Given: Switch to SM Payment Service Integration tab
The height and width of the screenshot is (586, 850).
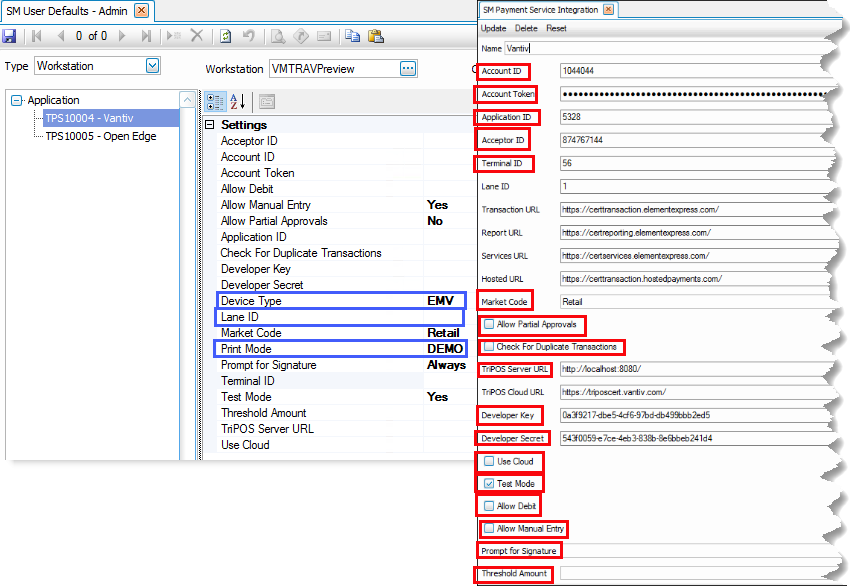Looking at the screenshot, I should [x=540, y=10].
